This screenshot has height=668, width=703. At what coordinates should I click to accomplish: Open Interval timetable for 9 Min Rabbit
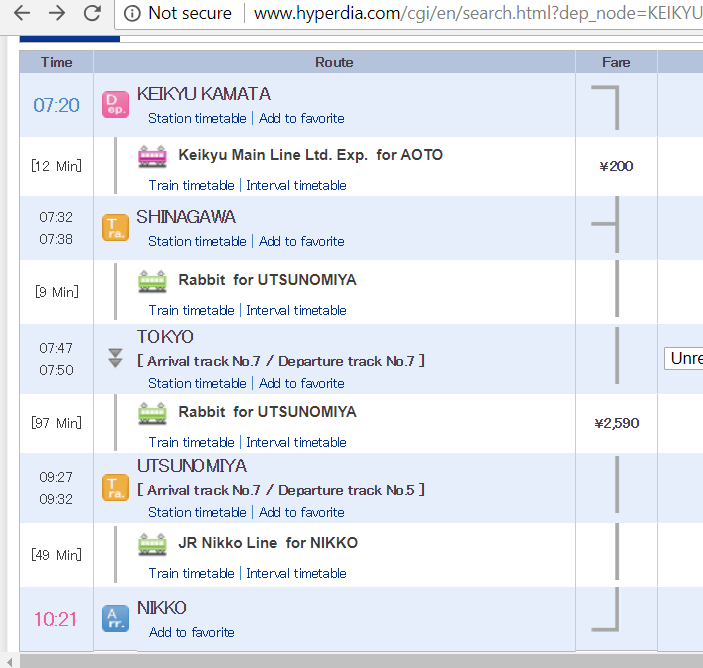pos(296,310)
